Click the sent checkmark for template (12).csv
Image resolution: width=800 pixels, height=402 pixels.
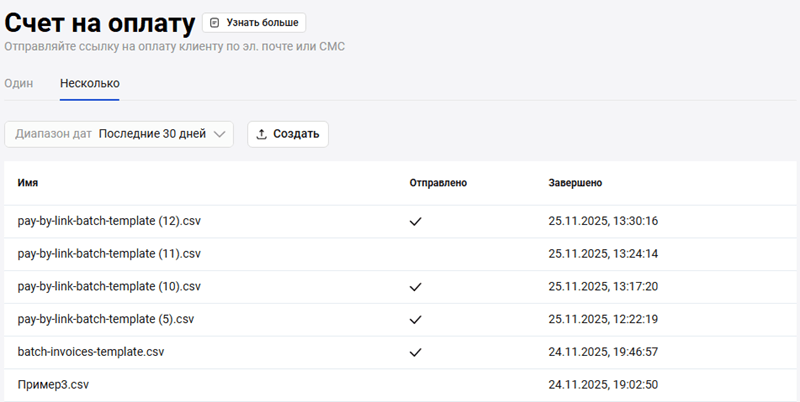pos(416,221)
